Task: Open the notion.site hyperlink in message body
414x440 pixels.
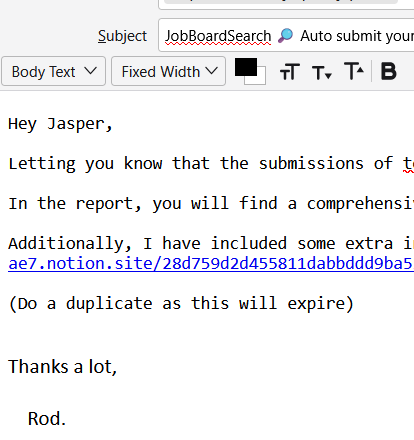Action: [x=211, y=264]
